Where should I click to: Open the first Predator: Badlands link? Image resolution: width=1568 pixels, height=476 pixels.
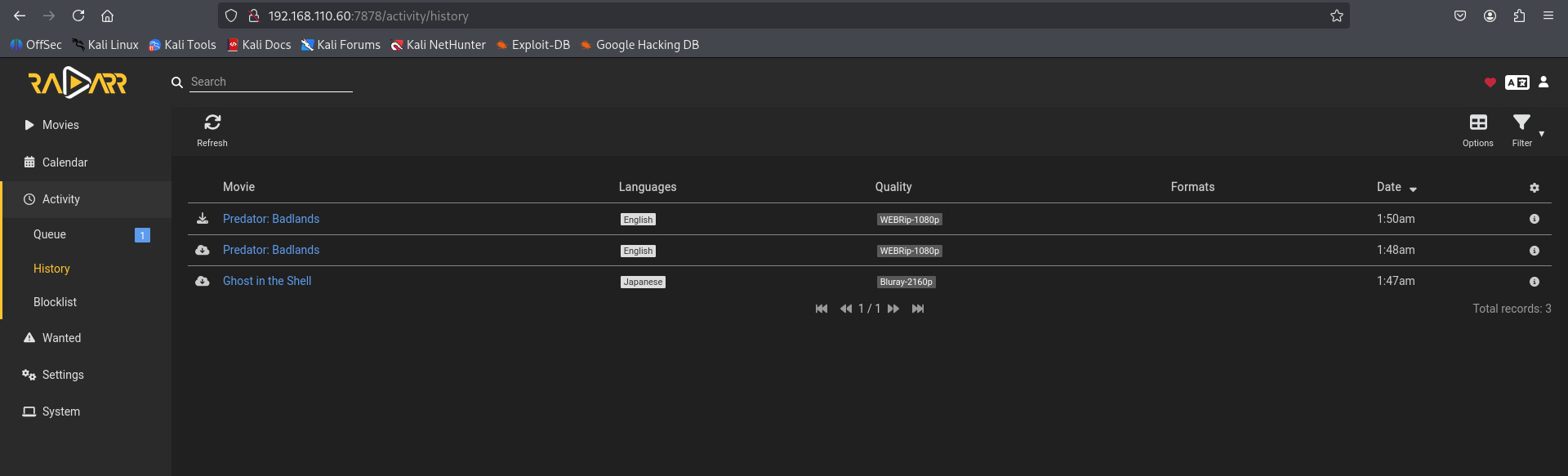pos(271,219)
